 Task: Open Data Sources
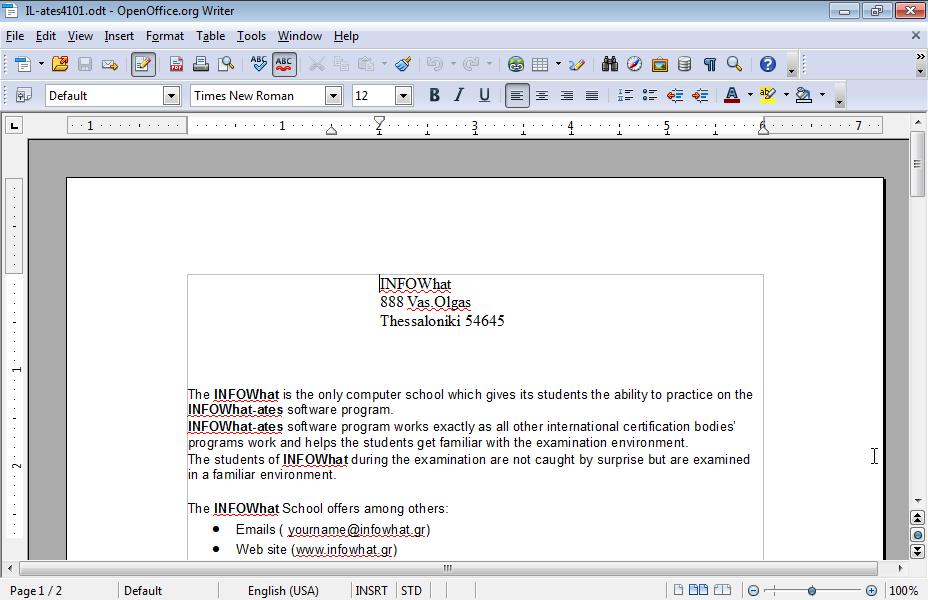click(684, 64)
